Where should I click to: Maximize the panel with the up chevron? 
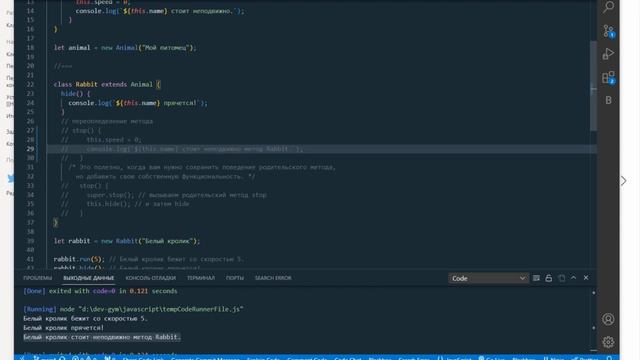[573, 278]
